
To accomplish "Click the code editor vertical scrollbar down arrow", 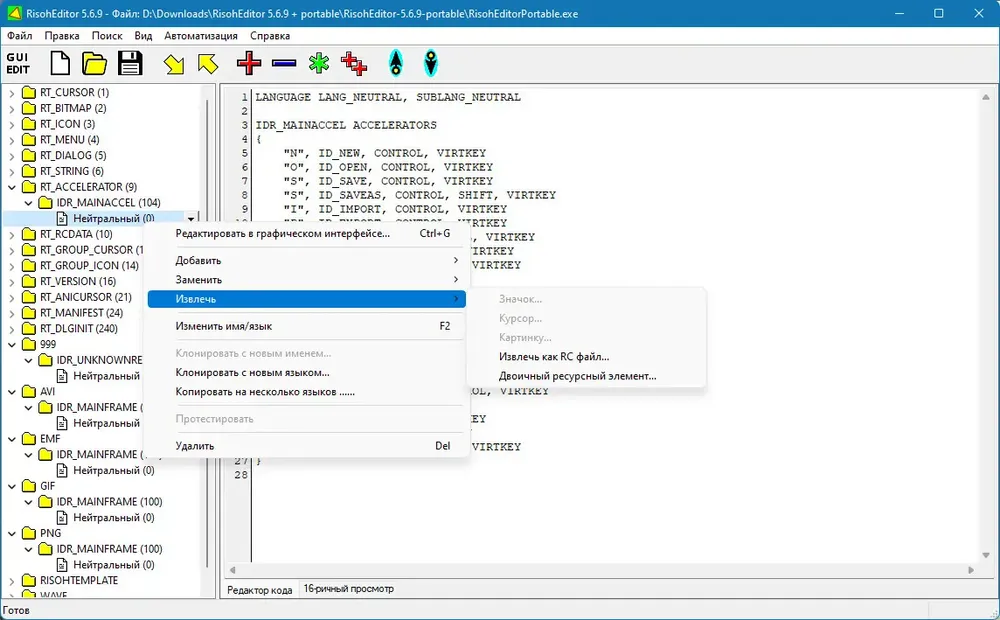I will (x=986, y=555).
